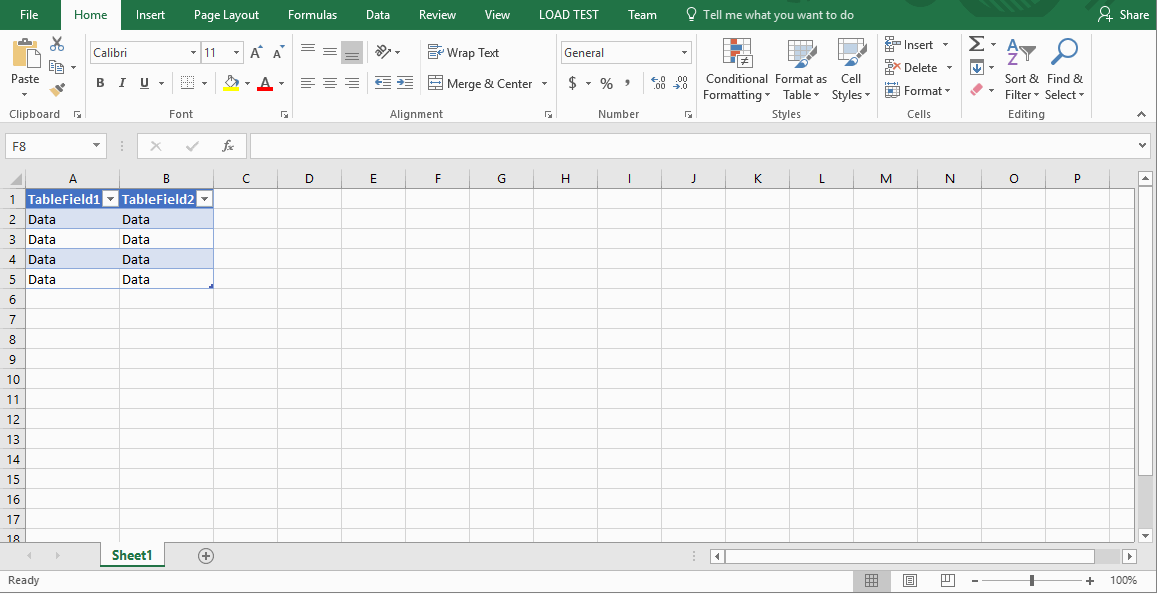The width and height of the screenshot is (1157, 594).
Task: Open the LOAD TEST ribbon tab
Action: pyautogui.click(x=568, y=14)
